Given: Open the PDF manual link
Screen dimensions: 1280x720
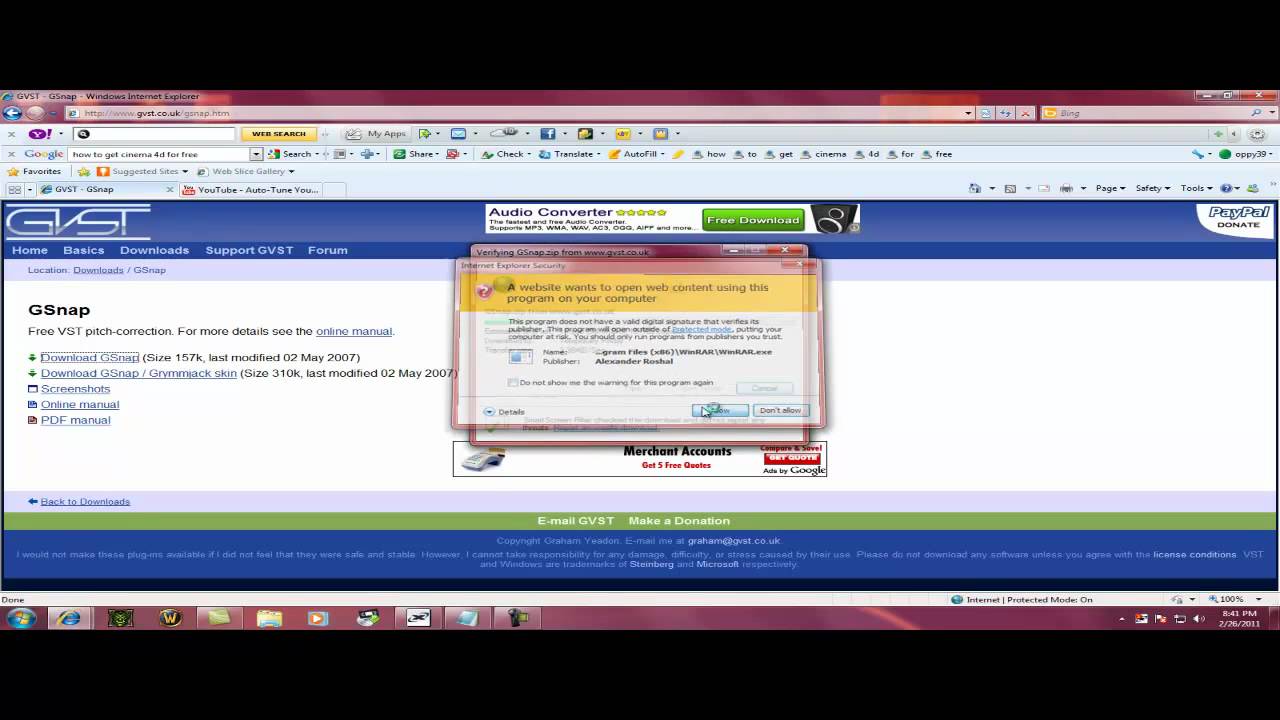Looking at the screenshot, I should [75, 420].
